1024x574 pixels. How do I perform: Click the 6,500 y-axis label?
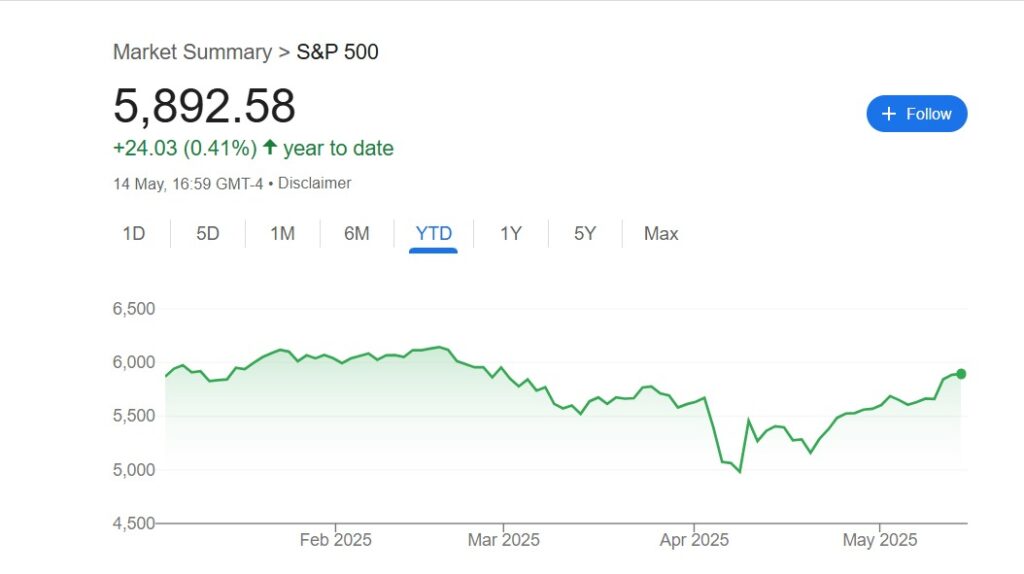point(133,309)
